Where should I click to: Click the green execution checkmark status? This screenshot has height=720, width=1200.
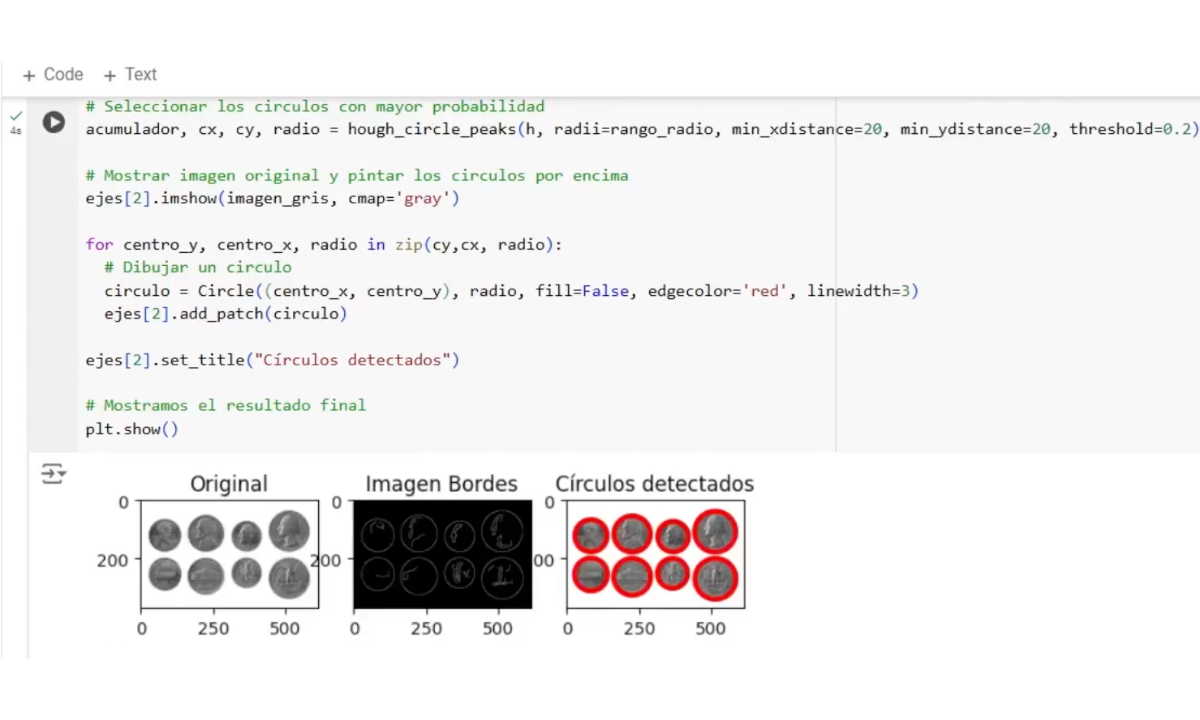pyautogui.click(x=15, y=116)
